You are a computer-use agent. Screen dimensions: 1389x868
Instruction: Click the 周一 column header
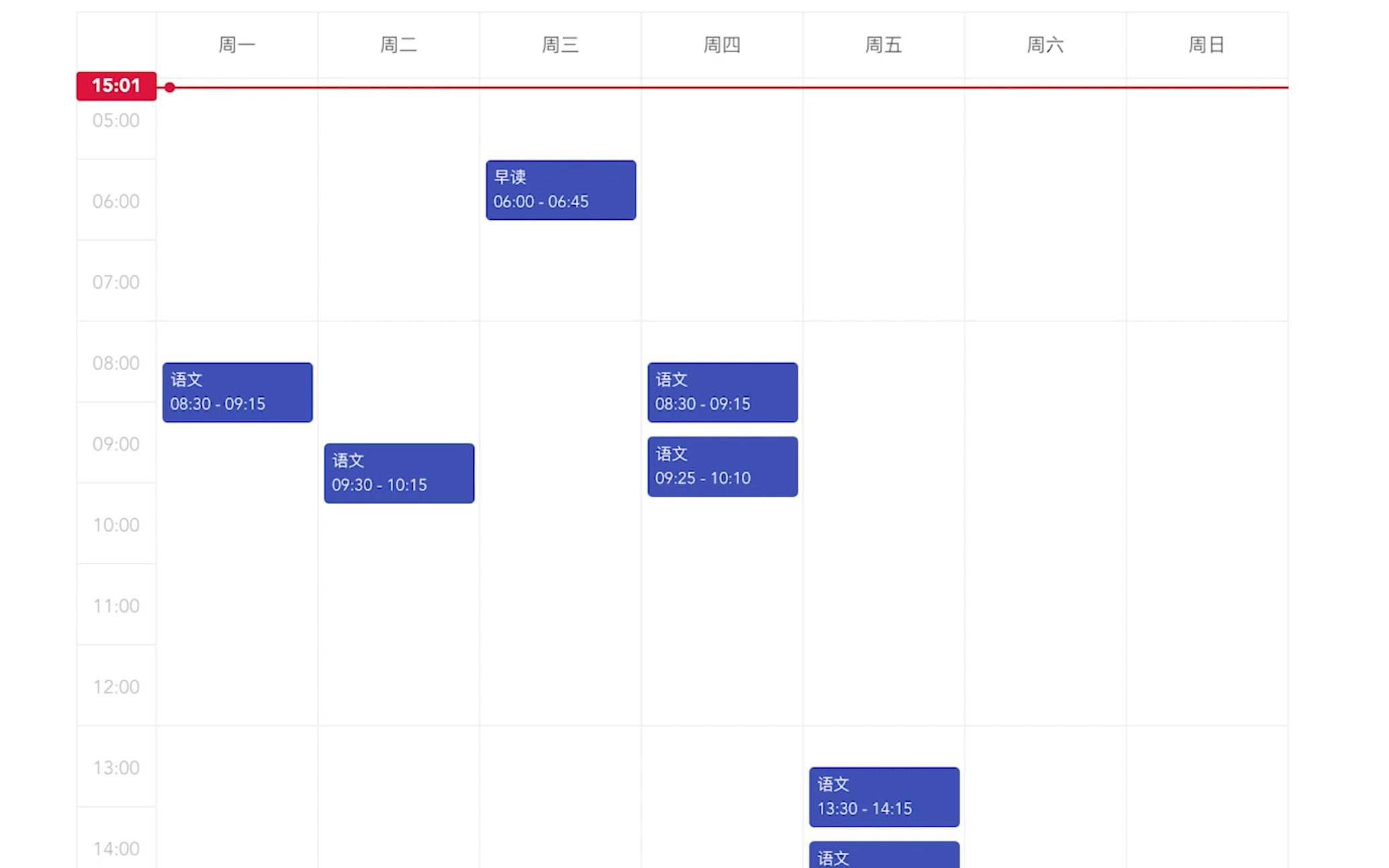(237, 45)
